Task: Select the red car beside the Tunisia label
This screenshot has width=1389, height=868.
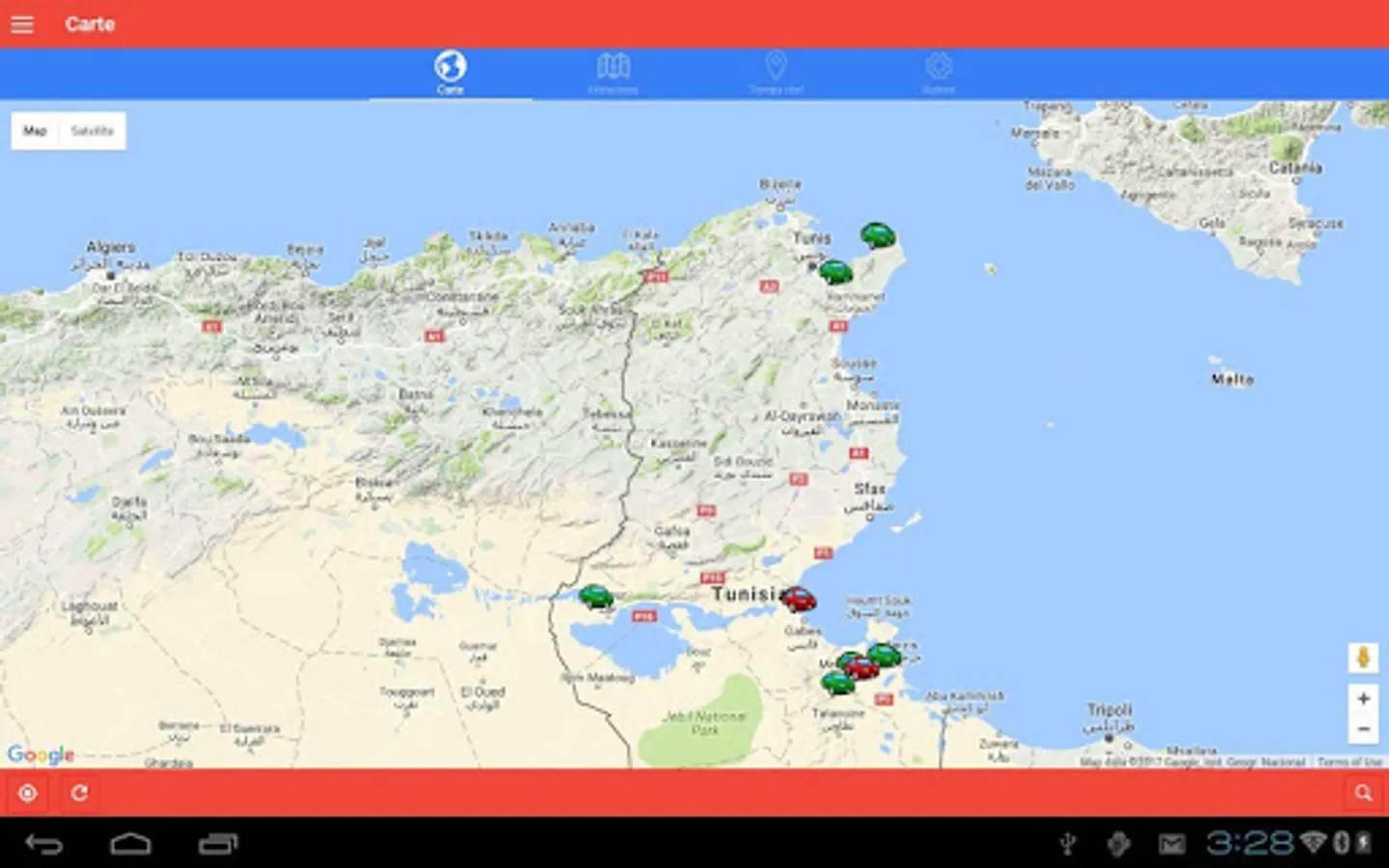Action: [799, 599]
